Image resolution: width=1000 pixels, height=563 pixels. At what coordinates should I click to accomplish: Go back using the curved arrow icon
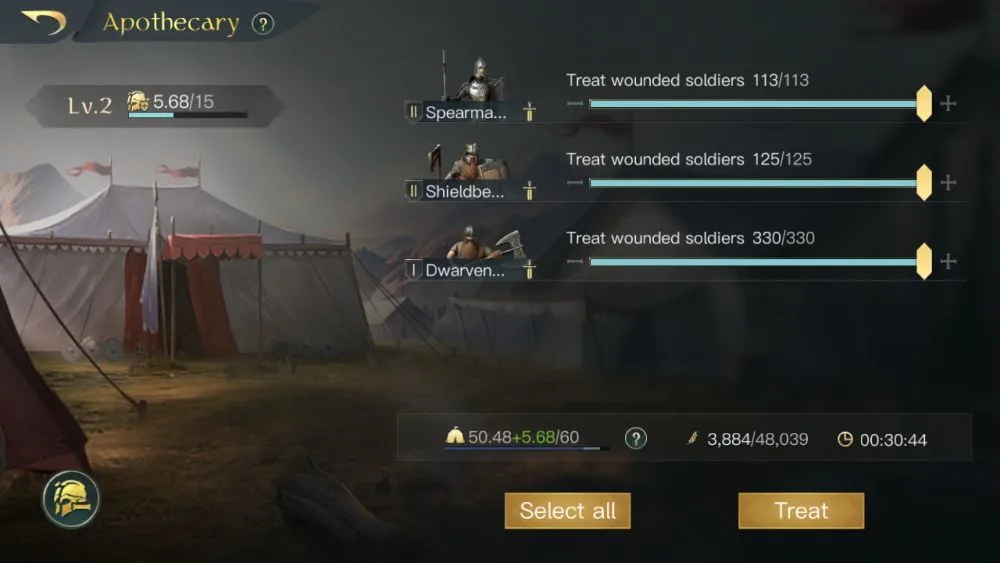pos(45,22)
